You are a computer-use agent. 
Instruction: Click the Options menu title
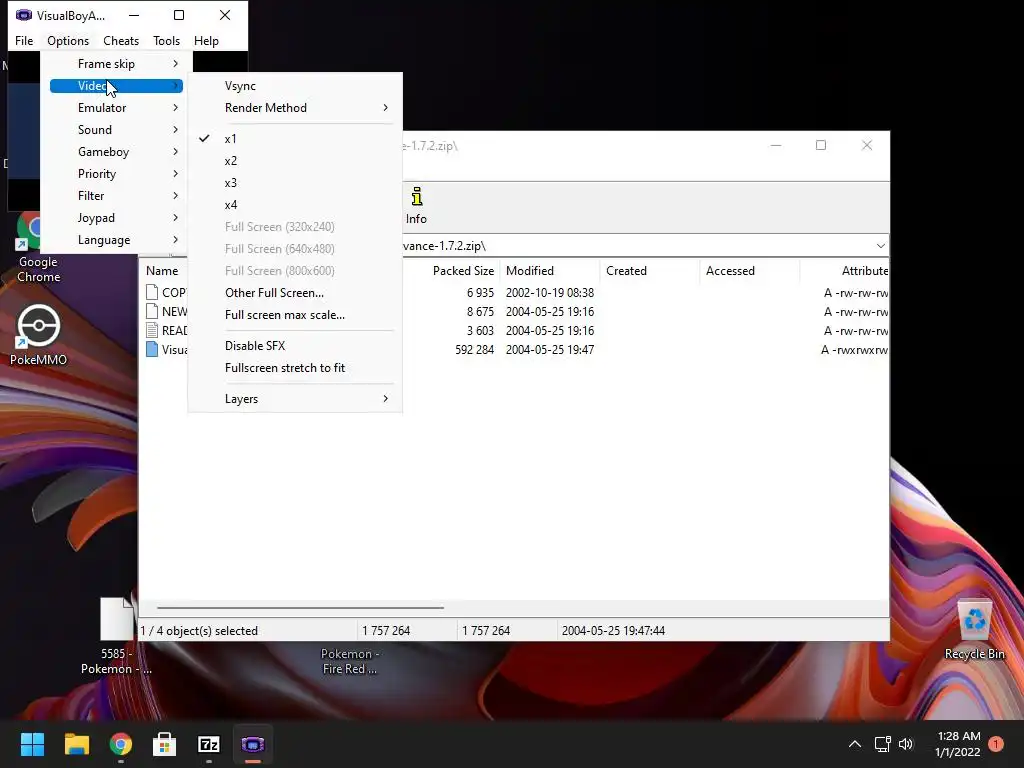point(68,40)
